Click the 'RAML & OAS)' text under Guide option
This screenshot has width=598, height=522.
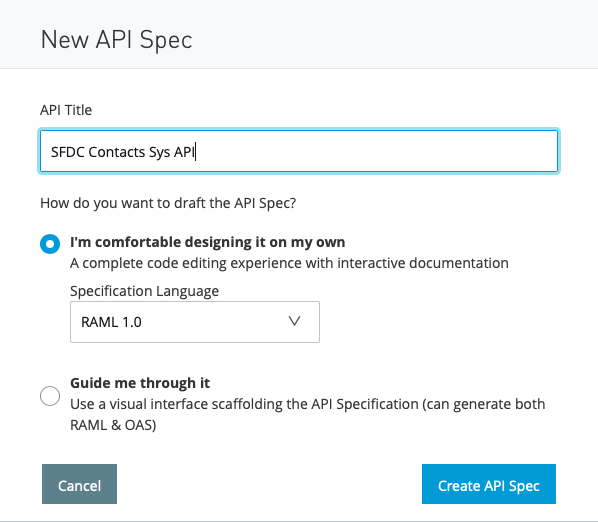point(113,425)
